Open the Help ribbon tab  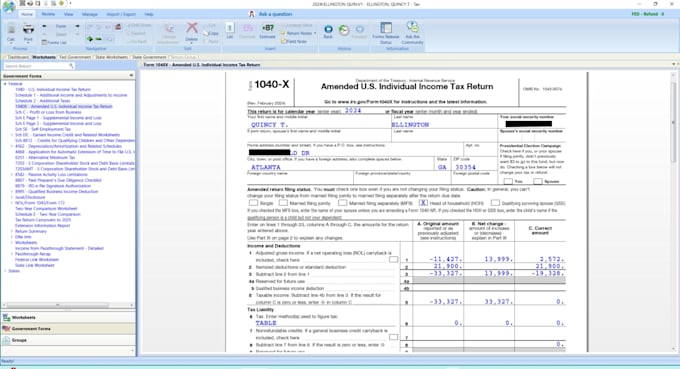[x=149, y=14]
